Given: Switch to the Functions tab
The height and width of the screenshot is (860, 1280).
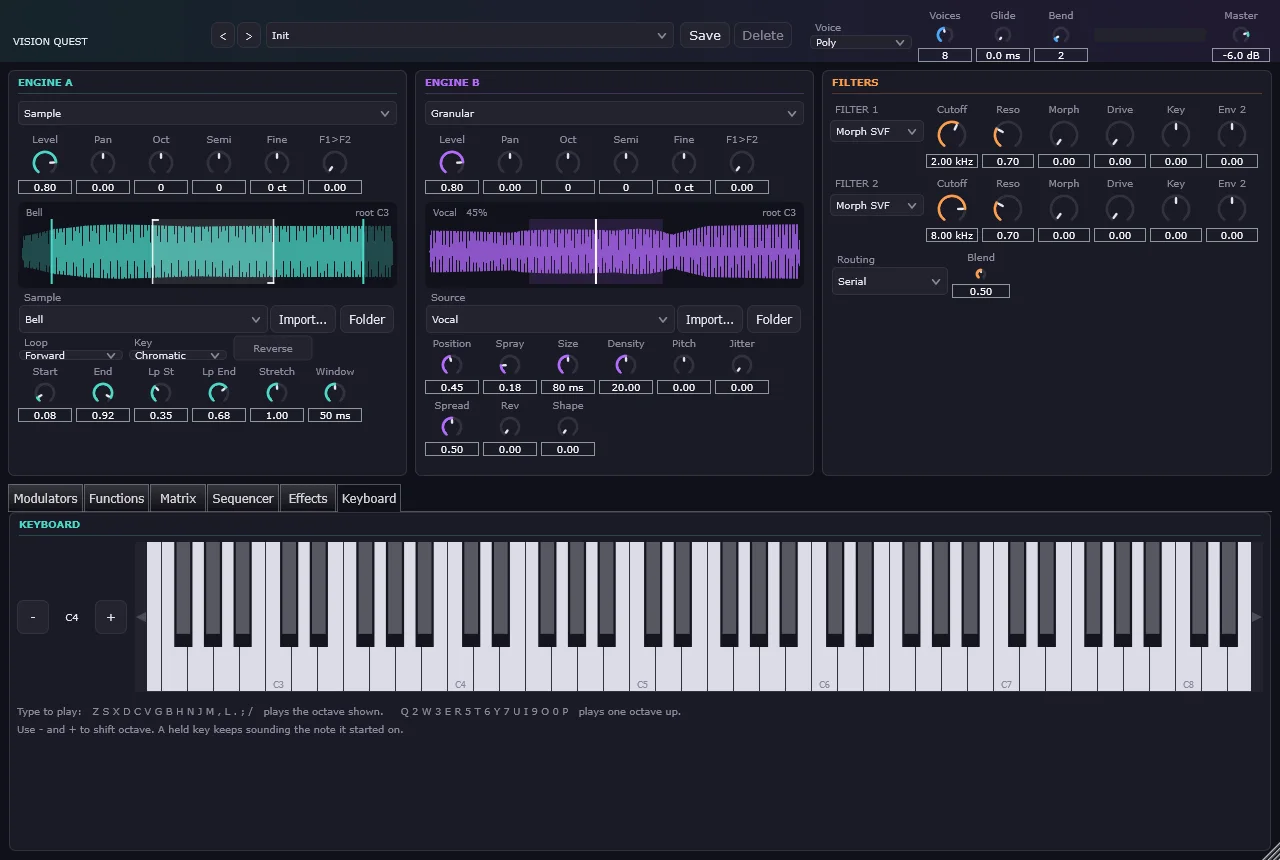Looking at the screenshot, I should [116, 498].
